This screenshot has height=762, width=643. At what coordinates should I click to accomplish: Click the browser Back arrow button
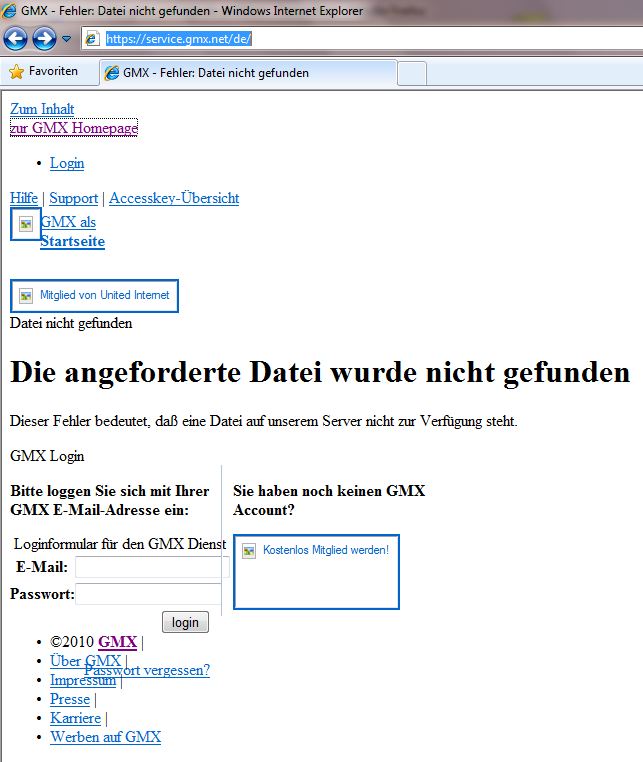point(15,38)
